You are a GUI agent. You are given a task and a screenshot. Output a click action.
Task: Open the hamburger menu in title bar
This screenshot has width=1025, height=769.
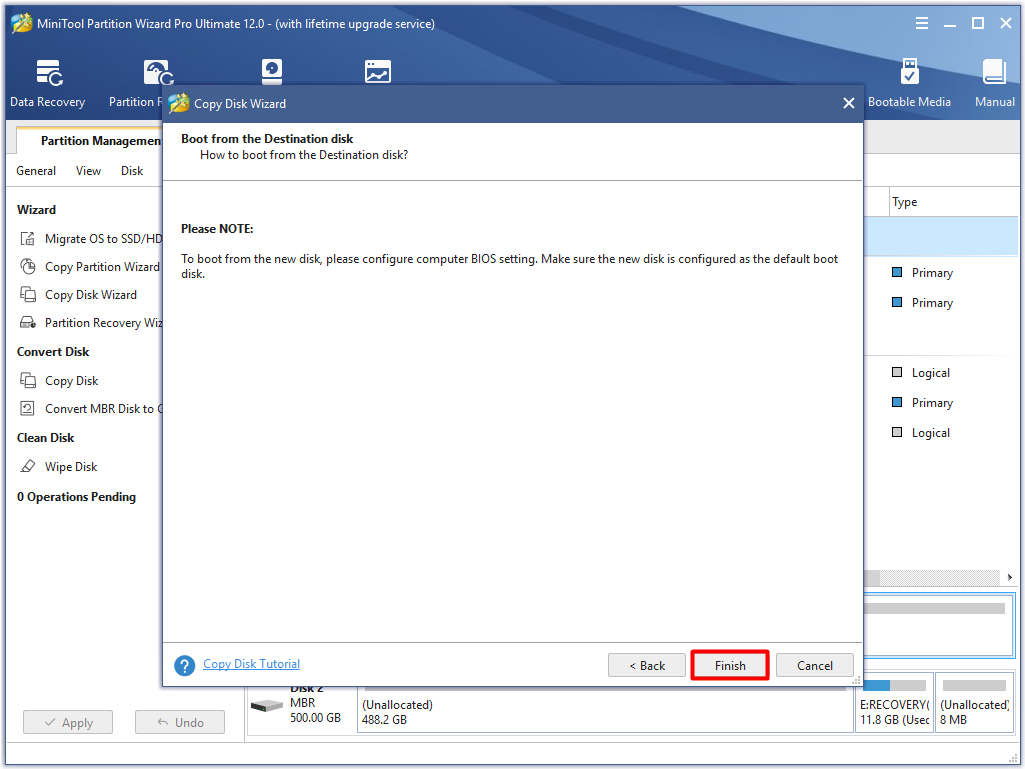click(x=922, y=24)
